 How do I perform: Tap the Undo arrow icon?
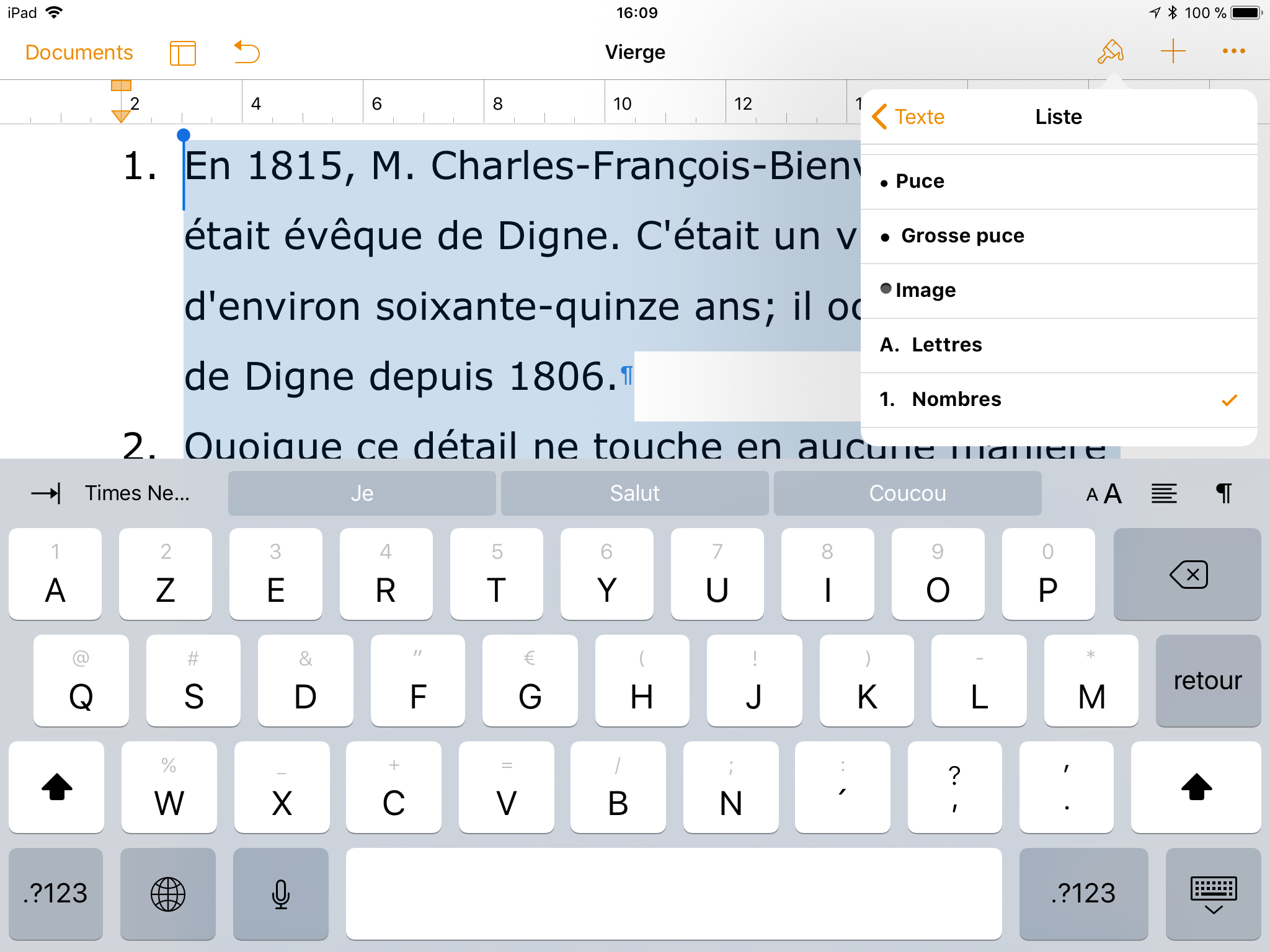247,52
